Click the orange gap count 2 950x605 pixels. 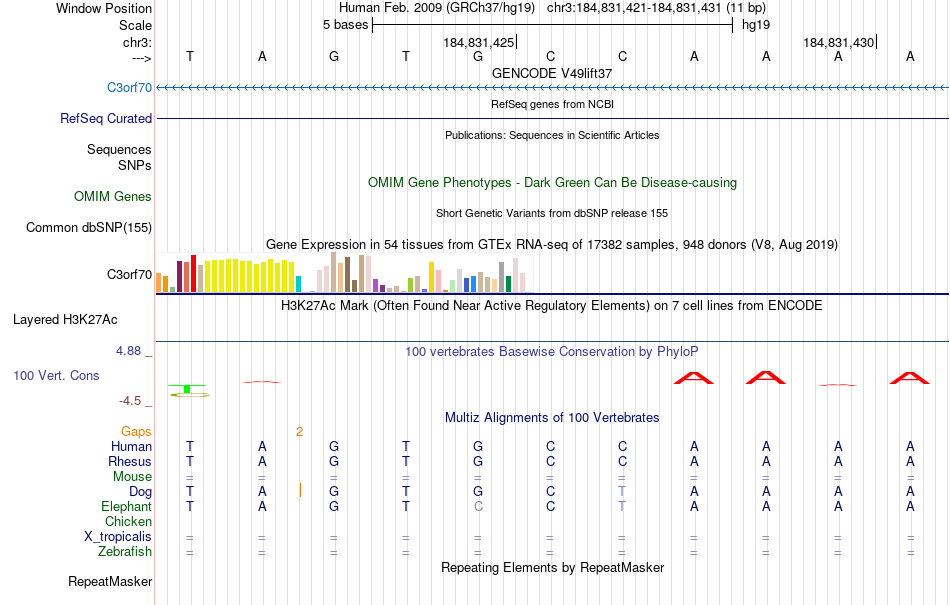(x=299, y=432)
